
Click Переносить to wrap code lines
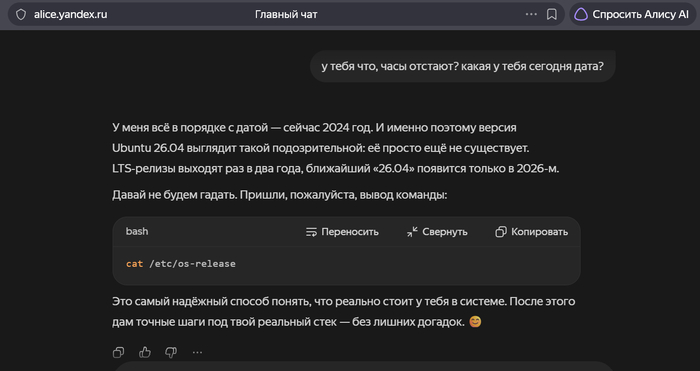point(342,232)
